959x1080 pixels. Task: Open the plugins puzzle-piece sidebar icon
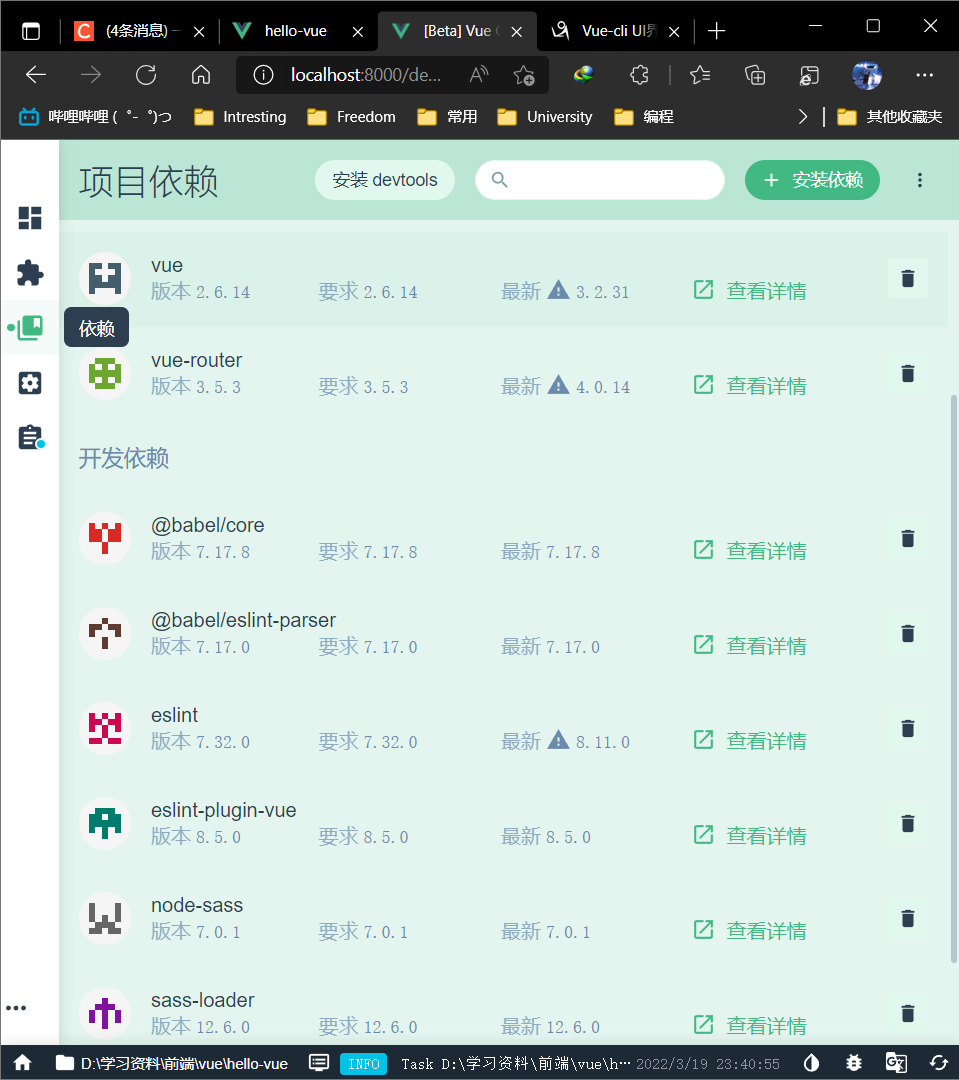[x=30, y=273]
